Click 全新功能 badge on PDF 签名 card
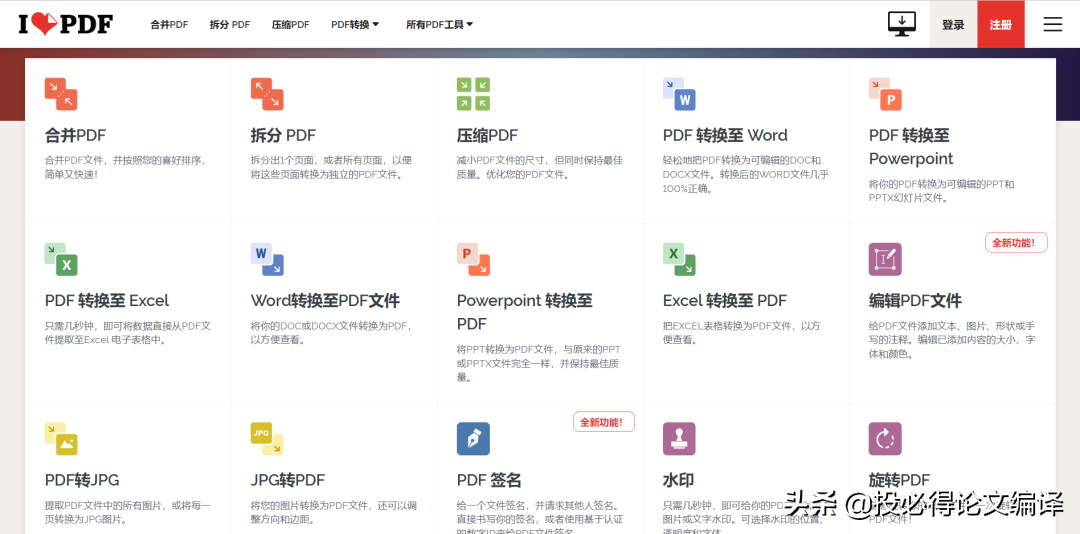 [x=603, y=422]
